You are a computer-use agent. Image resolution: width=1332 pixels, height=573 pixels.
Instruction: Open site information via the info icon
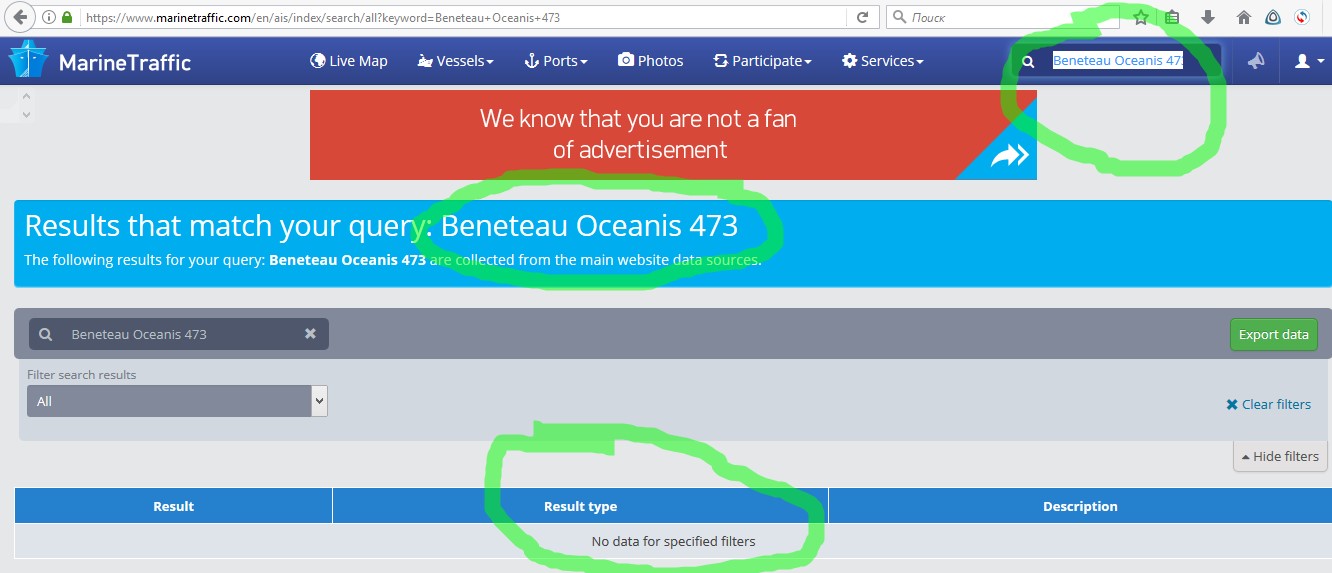[49, 17]
